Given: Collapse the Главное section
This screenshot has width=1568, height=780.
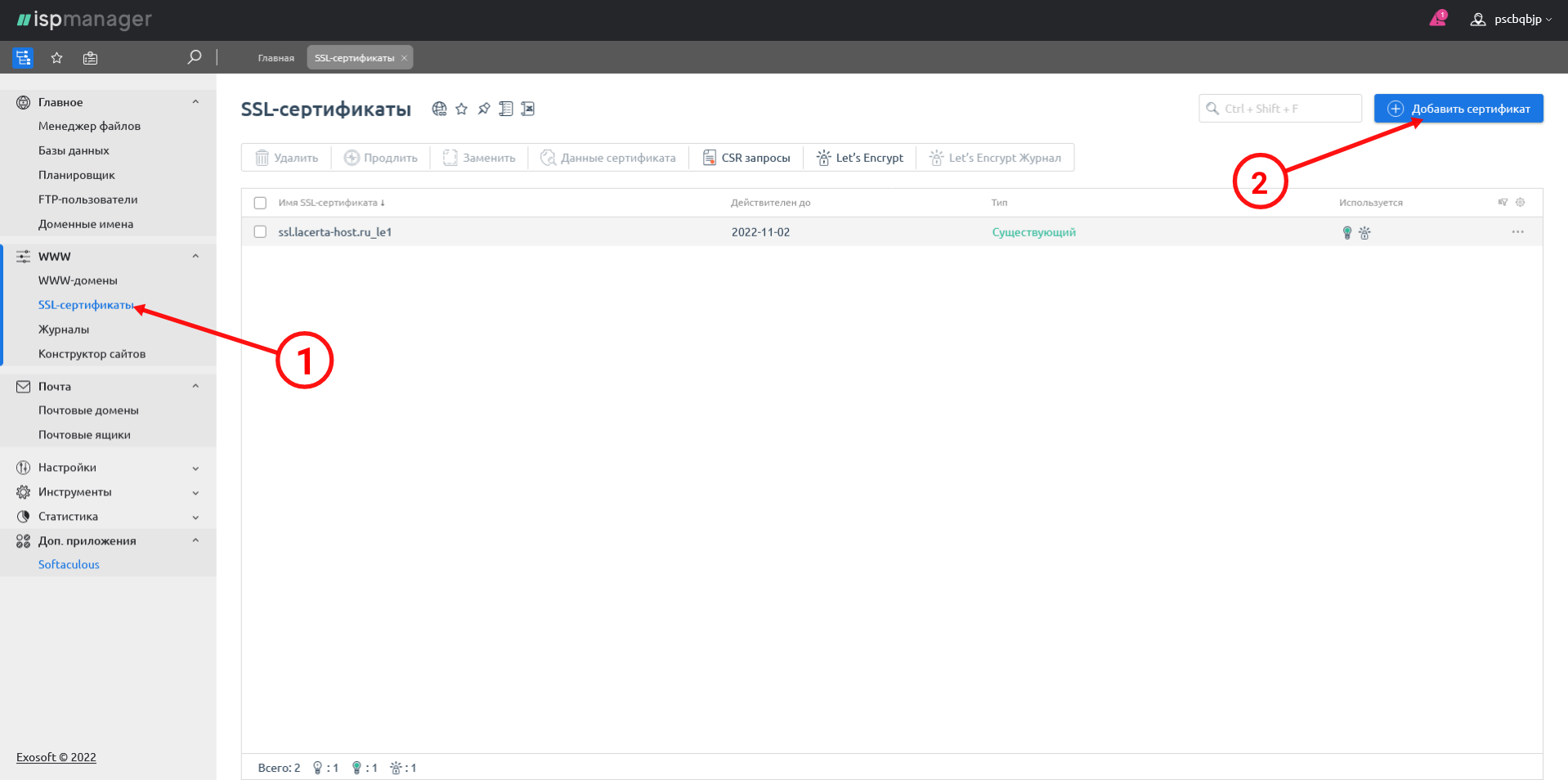Looking at the screenshot, I should (x=195, y=102).
